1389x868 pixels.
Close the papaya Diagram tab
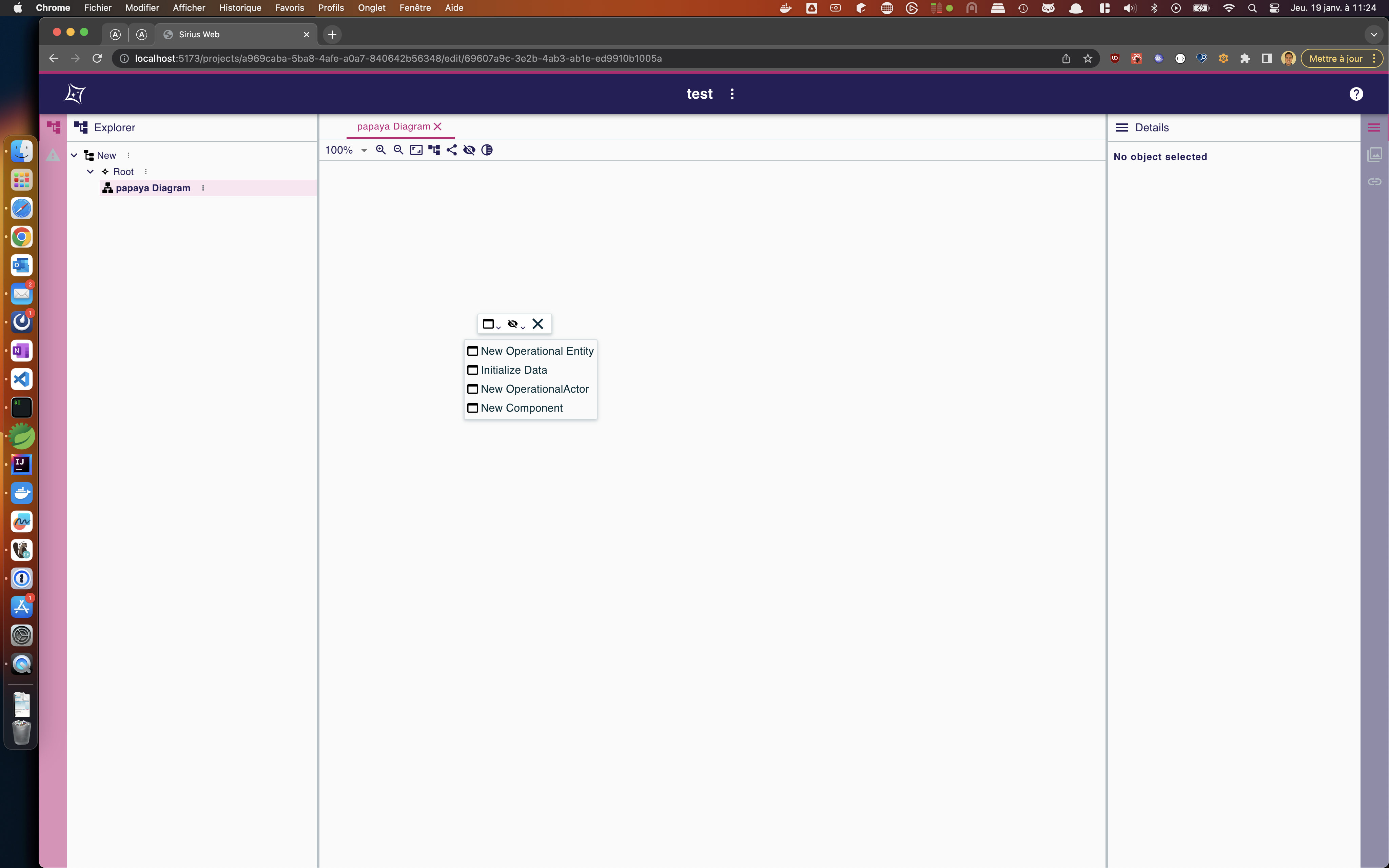point(437,126)
